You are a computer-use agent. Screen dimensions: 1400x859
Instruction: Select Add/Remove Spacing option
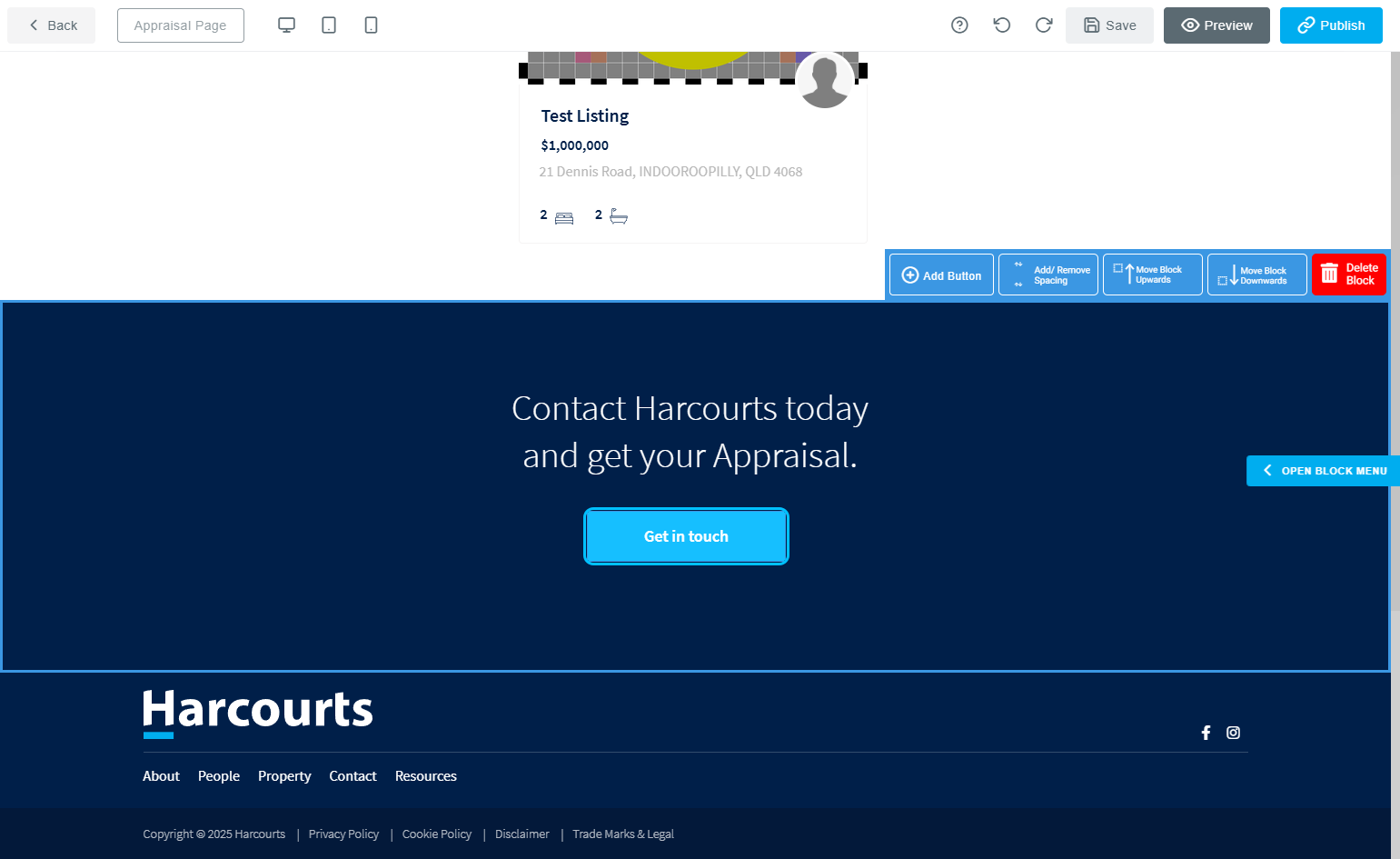coord(1048,275)
